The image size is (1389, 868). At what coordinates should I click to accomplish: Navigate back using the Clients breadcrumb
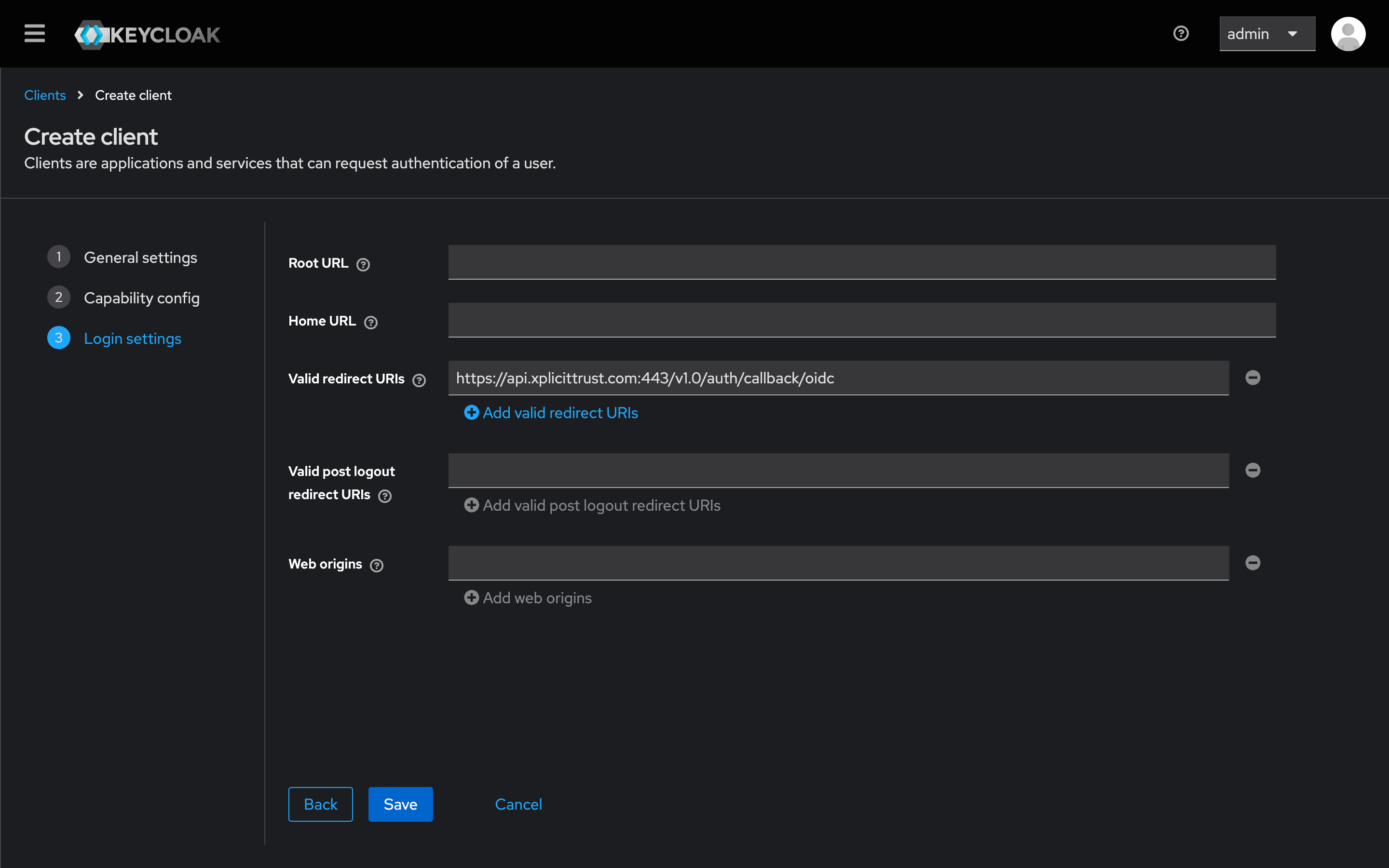coord(45,95)
